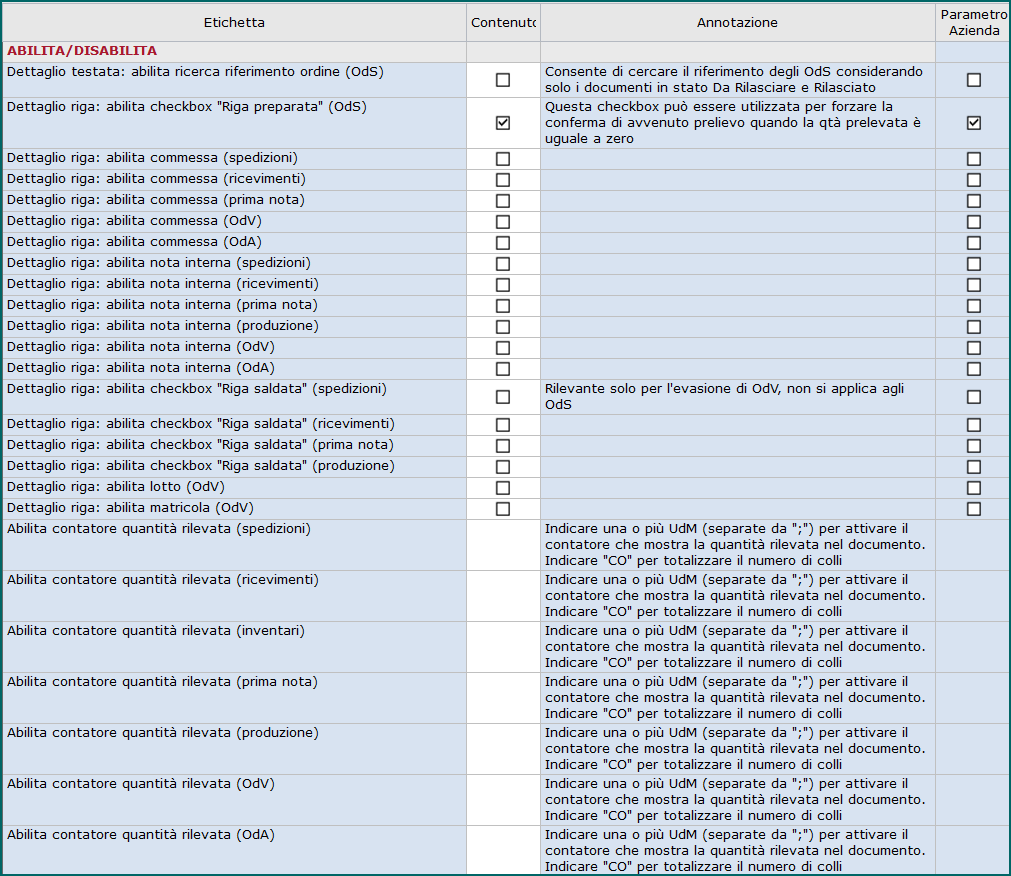Enable Contenuto for nota interna (OdA)

coord(503,369)
